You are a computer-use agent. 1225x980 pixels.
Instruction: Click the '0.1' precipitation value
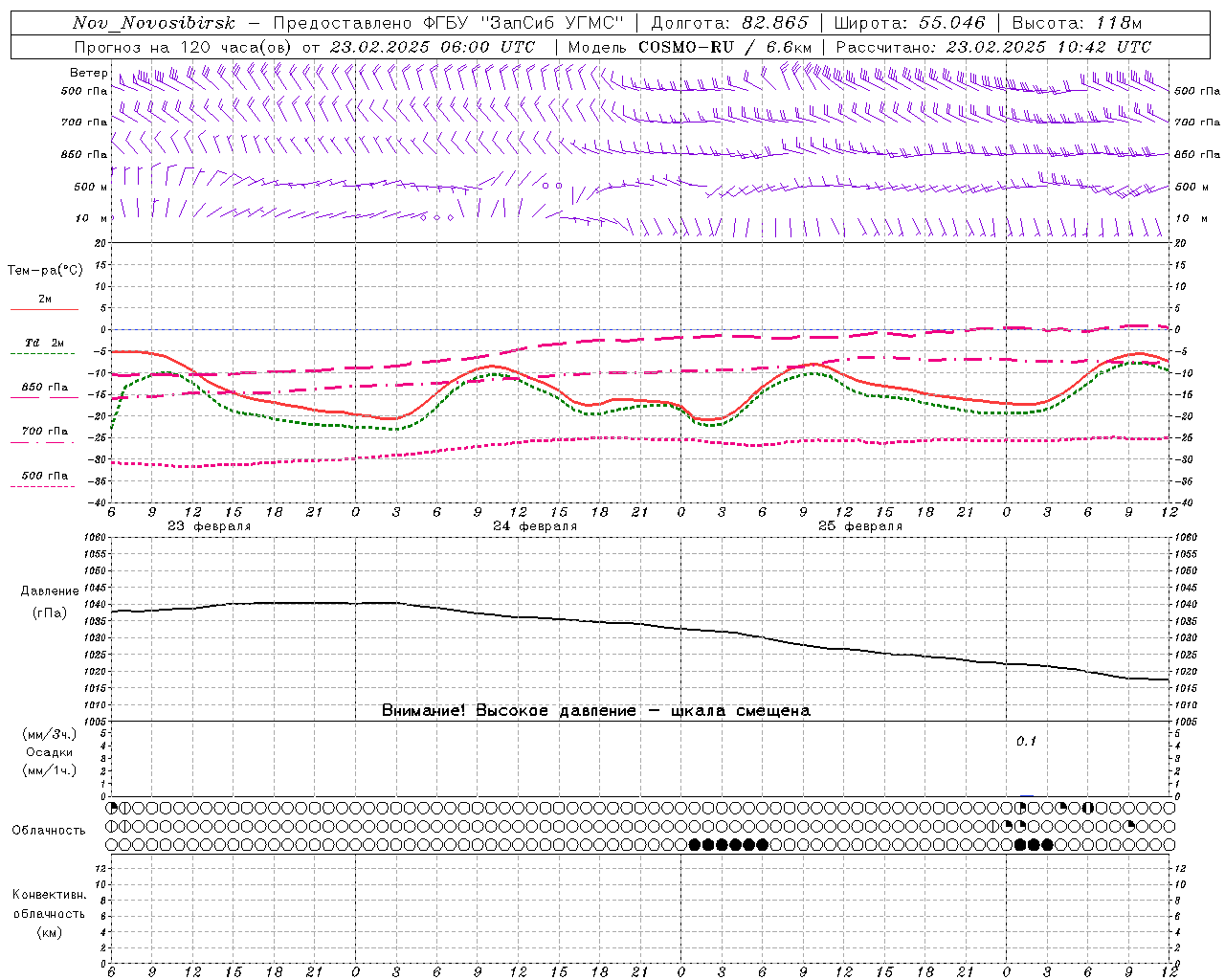(x=1026, y=741)
